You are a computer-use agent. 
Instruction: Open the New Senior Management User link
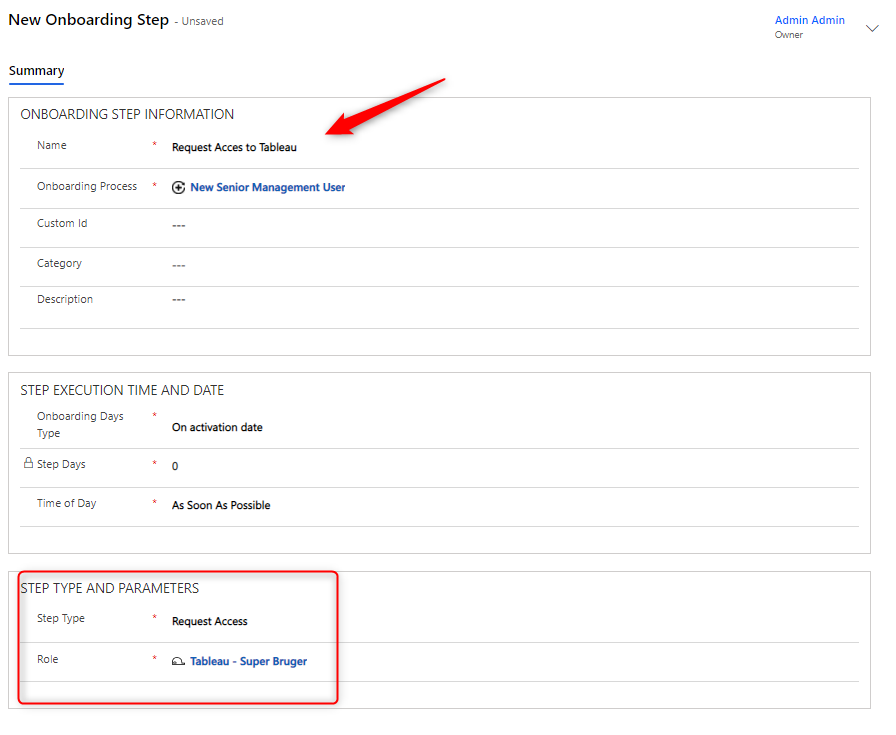[267, 187]
